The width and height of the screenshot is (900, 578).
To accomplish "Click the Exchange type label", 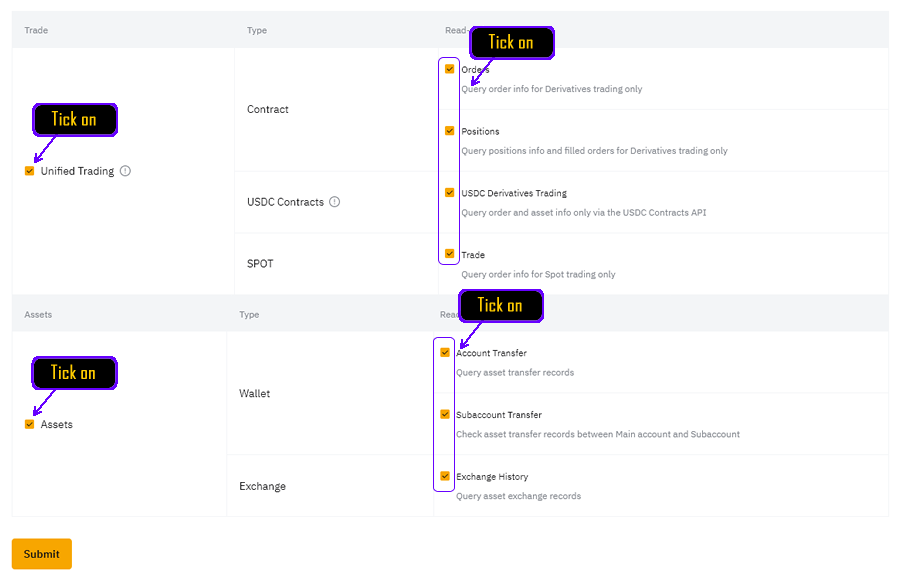I will click(262, 486).
